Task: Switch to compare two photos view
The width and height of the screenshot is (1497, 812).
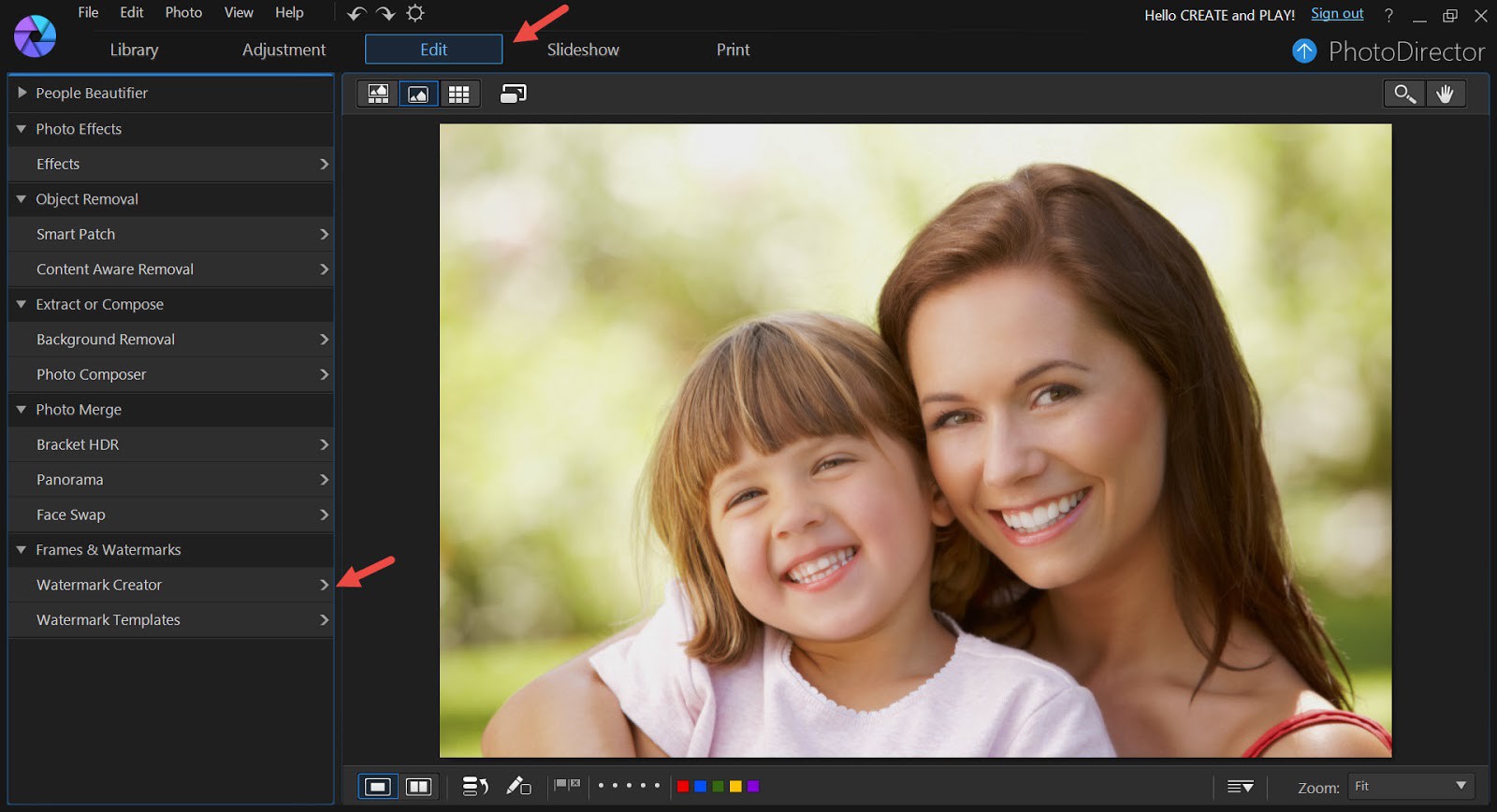Action: point(418,787)
